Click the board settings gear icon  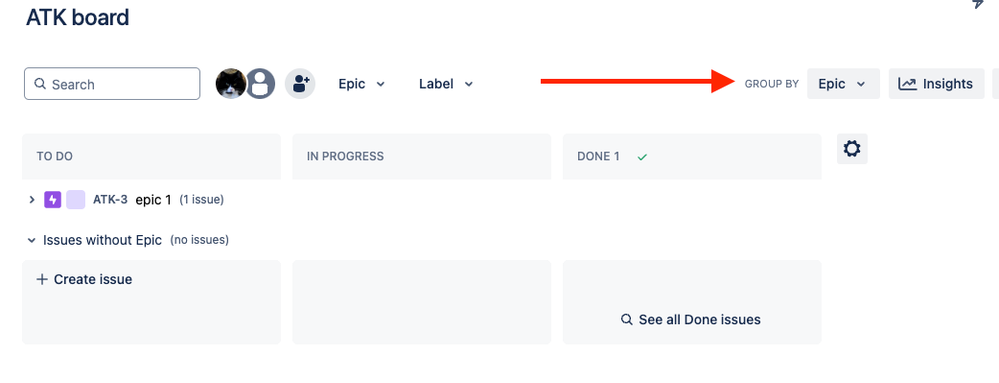(x=852, y=149)
